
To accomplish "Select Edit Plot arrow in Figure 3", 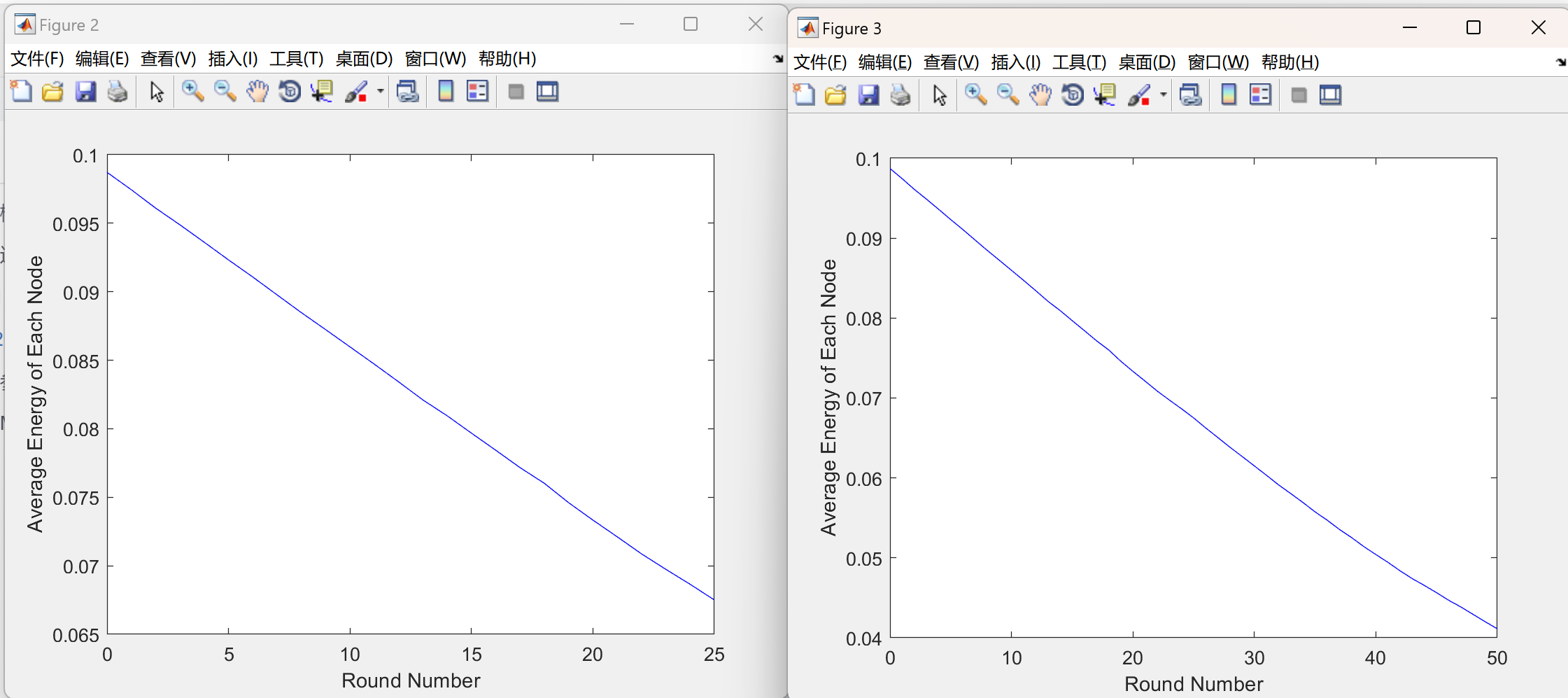I will [x=940, y=95].
